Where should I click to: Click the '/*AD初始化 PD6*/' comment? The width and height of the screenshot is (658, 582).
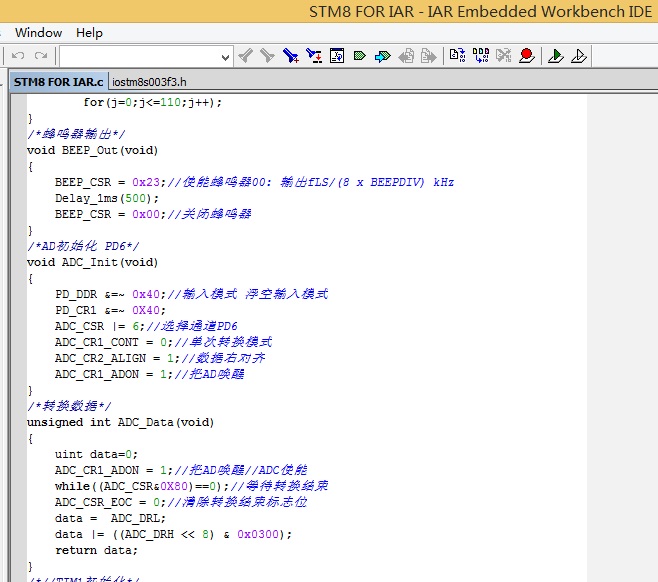[83, 246]
